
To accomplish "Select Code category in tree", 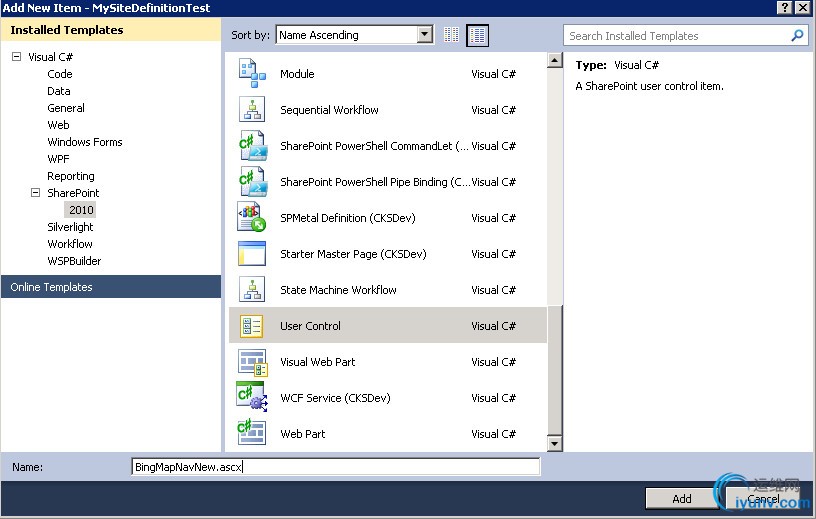I will click(x=60, y=74).
